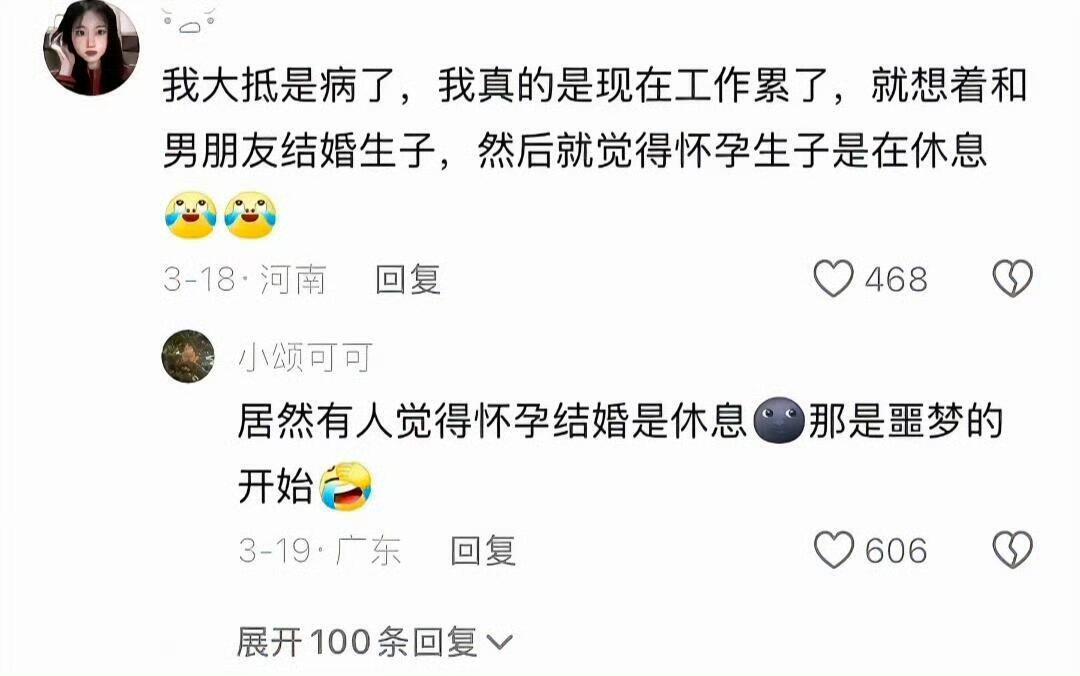Viewport: 1080px width, 676px height.
Task: Select the top comment text about 工作累了
Action: [595, 117]
